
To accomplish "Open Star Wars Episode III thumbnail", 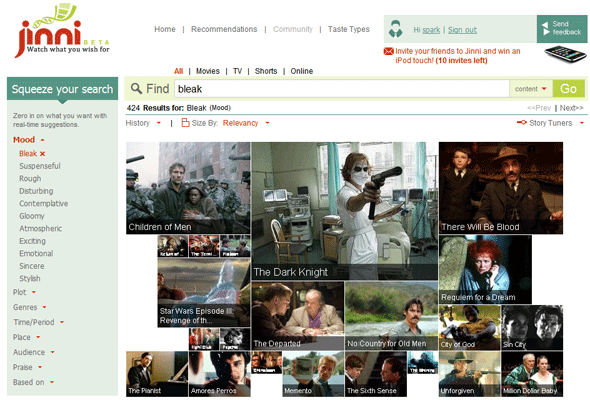I will click(x=204, y=292).
